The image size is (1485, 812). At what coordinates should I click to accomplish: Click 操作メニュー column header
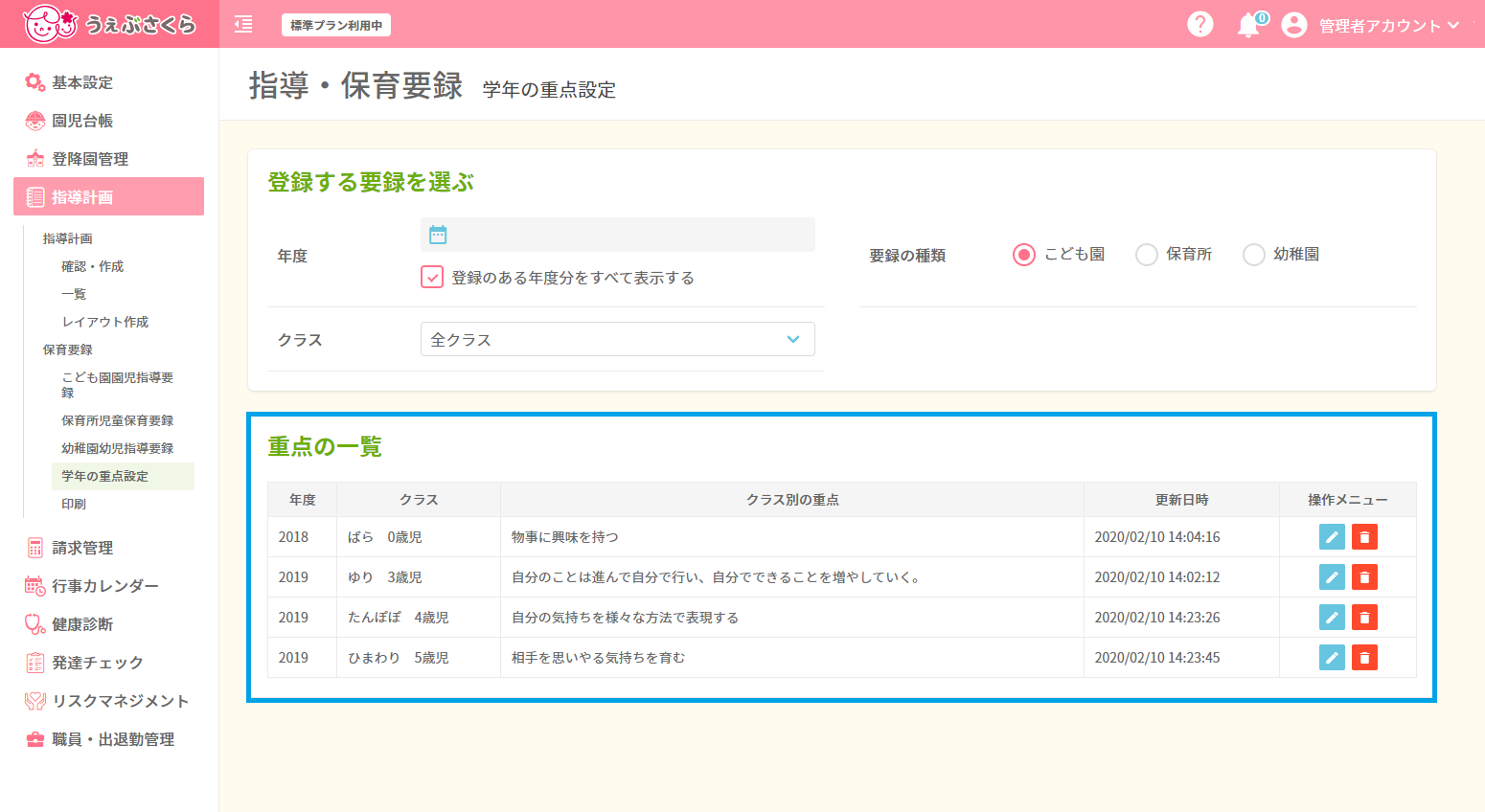(1348, 500)
